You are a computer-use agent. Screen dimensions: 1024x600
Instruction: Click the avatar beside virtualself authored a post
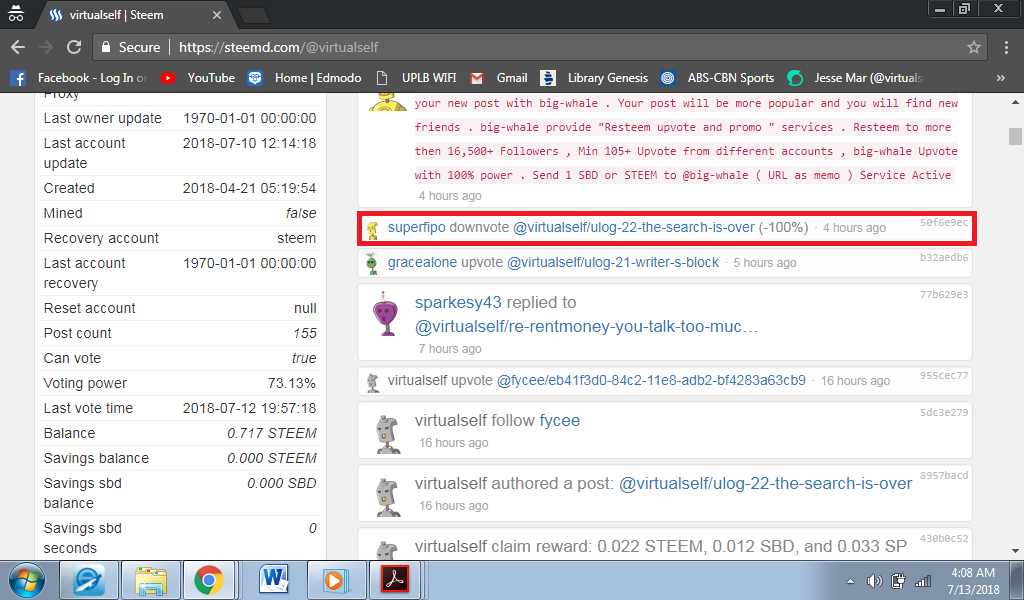pyautogui.click(x=388, y=497)
